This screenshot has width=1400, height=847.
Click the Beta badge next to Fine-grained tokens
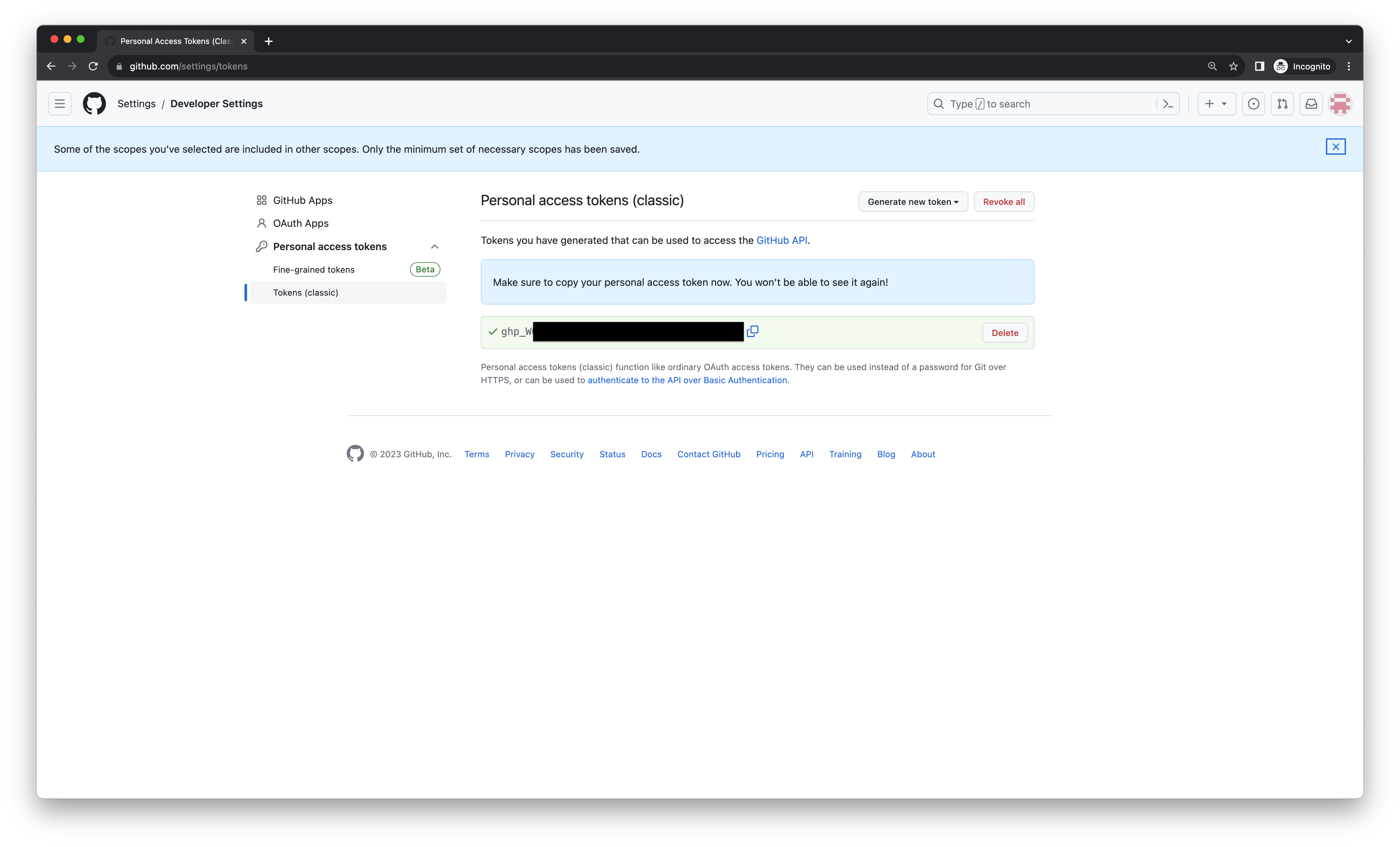(x=425, y=269)
